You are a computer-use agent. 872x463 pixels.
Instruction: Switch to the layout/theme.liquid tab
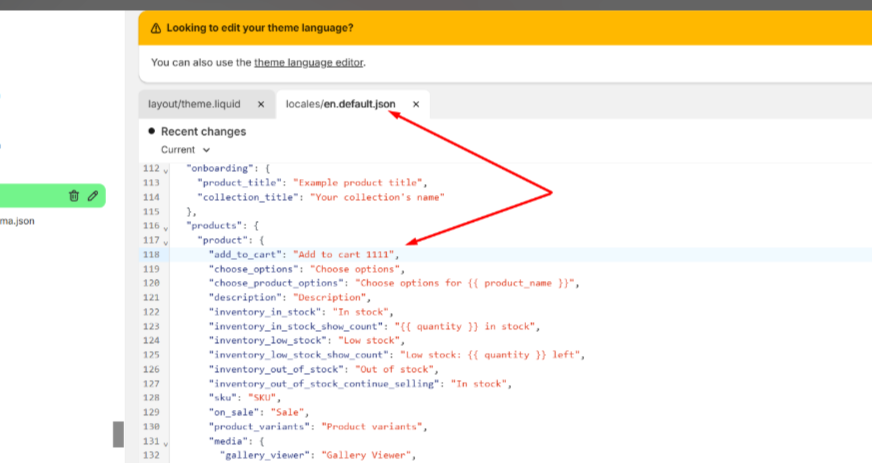194,104
